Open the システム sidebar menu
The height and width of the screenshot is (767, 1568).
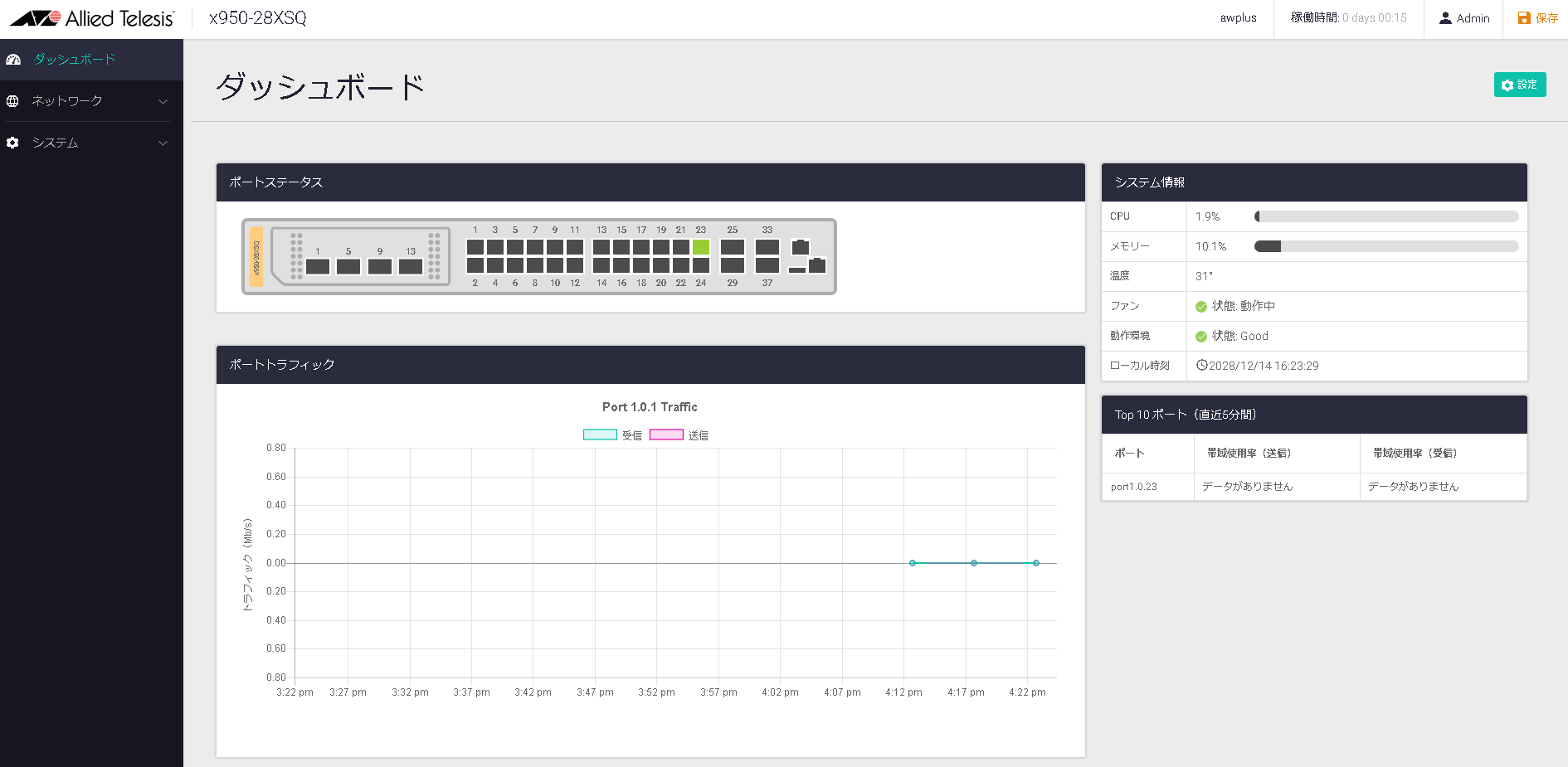[x=91, y=143]
